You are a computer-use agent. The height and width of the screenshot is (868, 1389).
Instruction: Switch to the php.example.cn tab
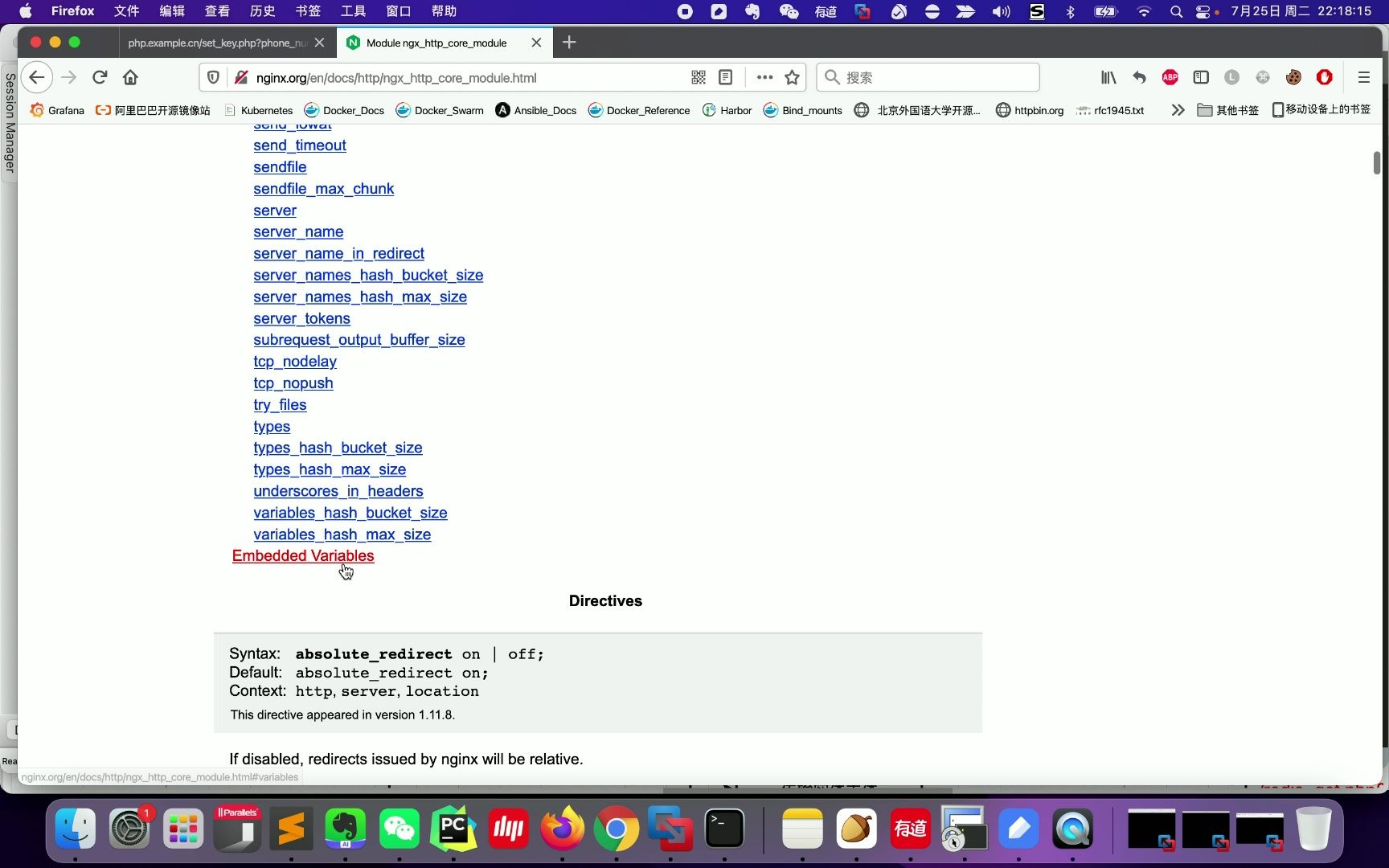coord(217,43)
